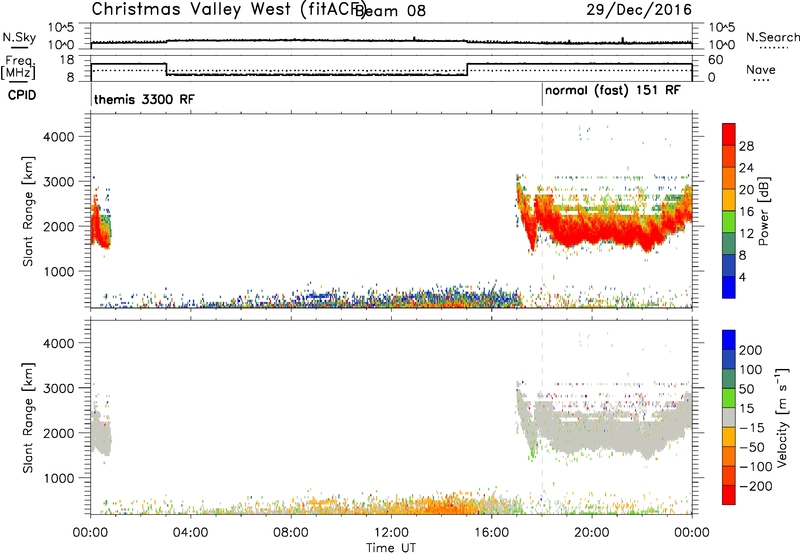Click the light green segment of Power colorbar

[729, 222]
